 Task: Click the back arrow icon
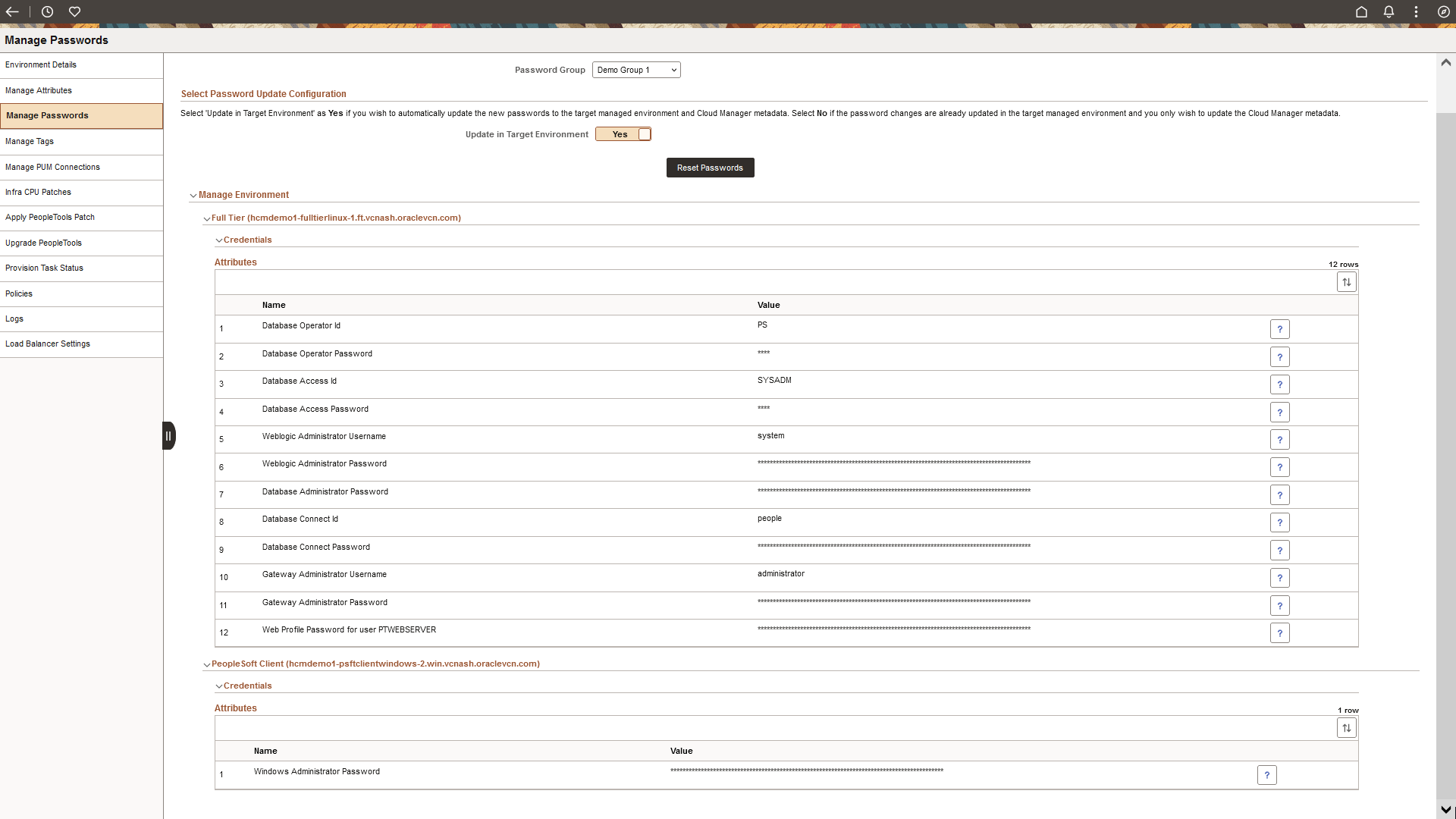(12, 11)
